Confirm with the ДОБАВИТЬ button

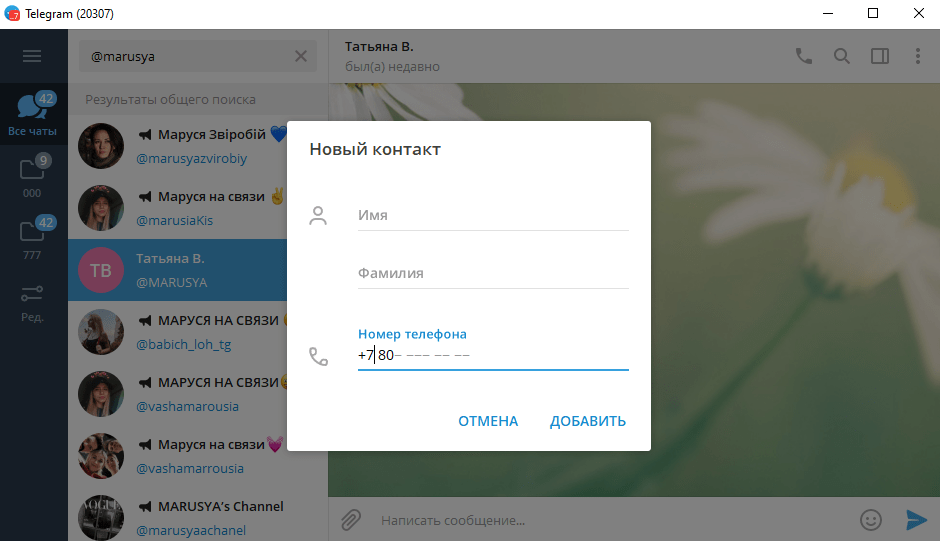click(x=588, y=421)
